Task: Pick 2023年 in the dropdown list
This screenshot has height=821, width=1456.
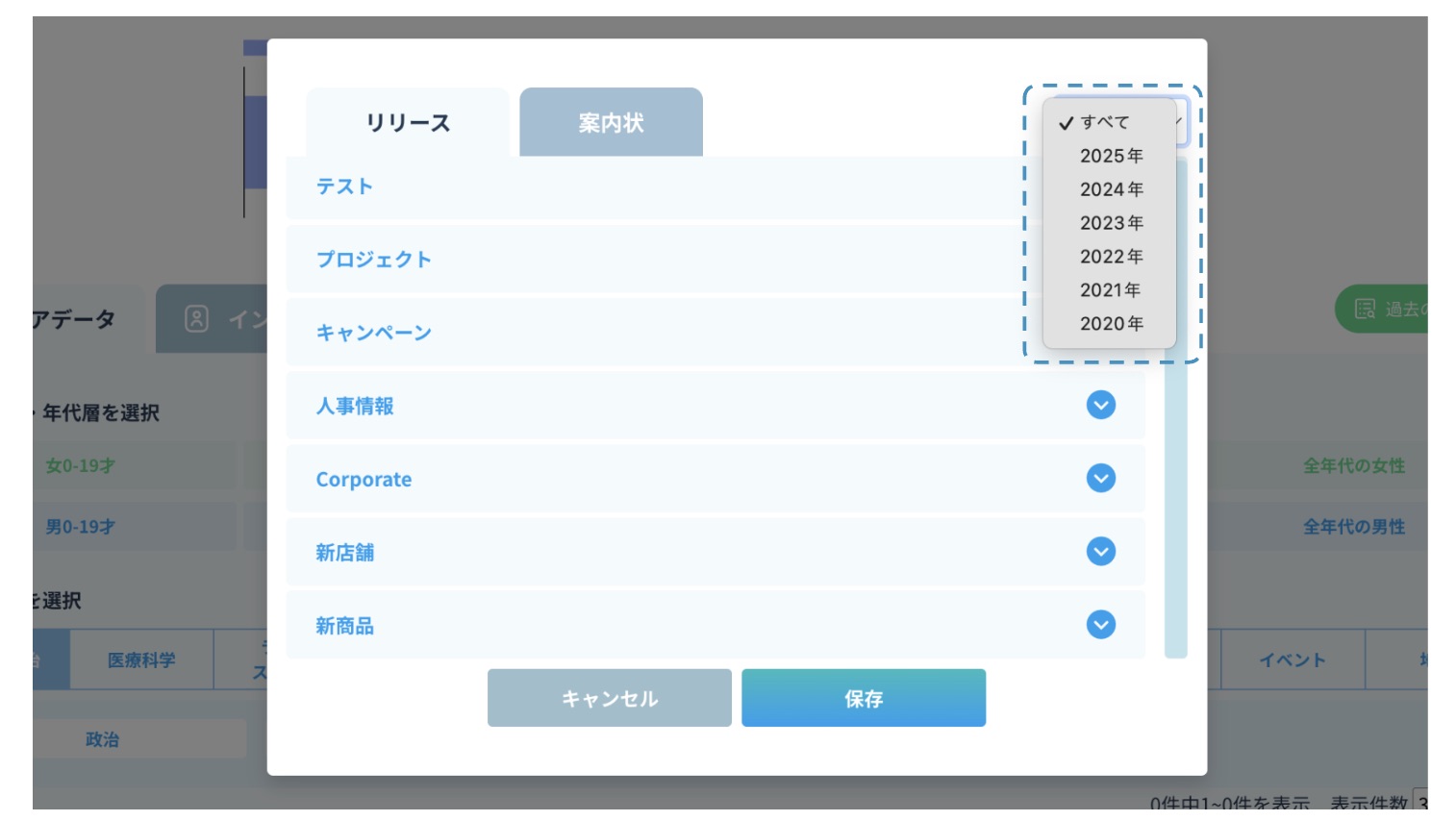Action: point(1111,223)
